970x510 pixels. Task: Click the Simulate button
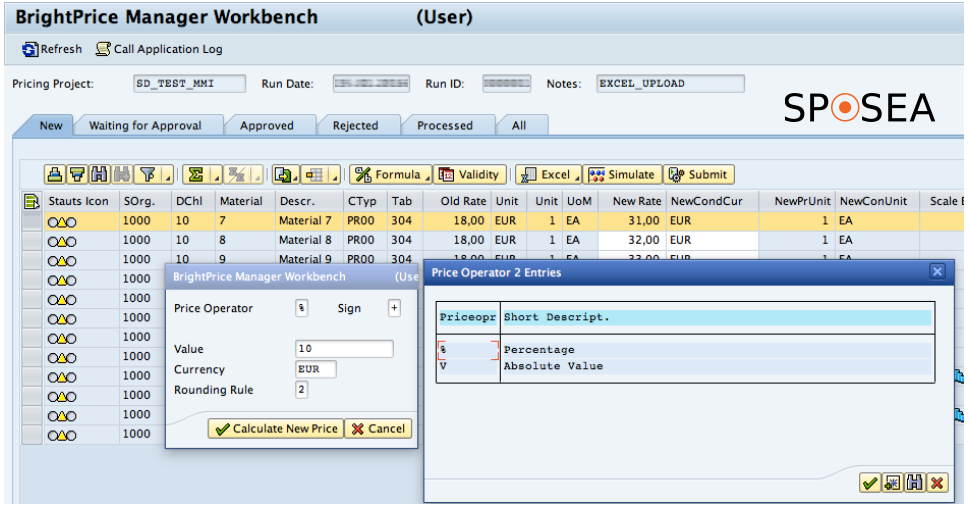pos(623,175)
